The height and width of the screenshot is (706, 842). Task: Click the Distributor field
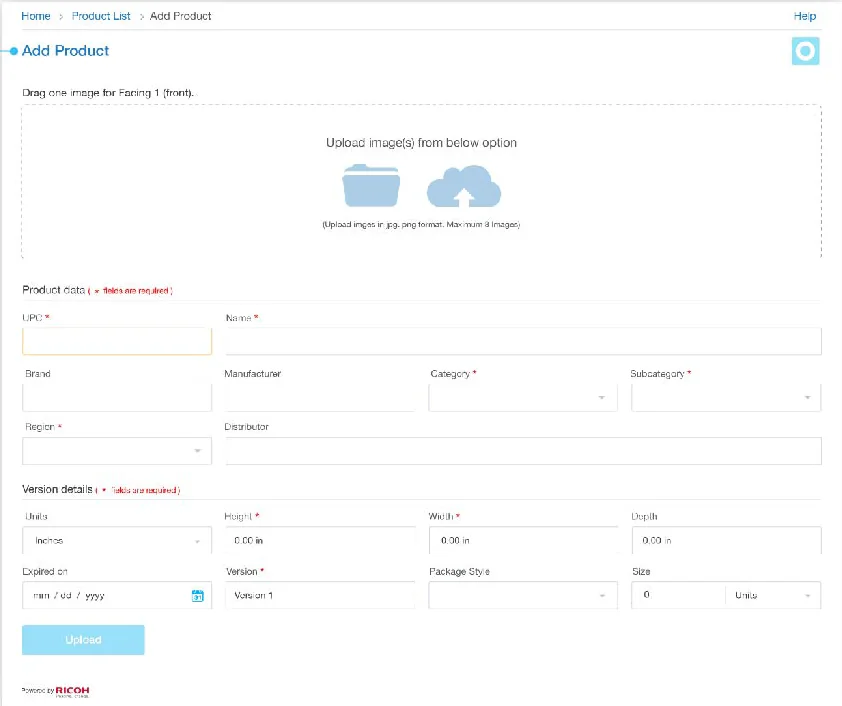click(x=524, y=450)
